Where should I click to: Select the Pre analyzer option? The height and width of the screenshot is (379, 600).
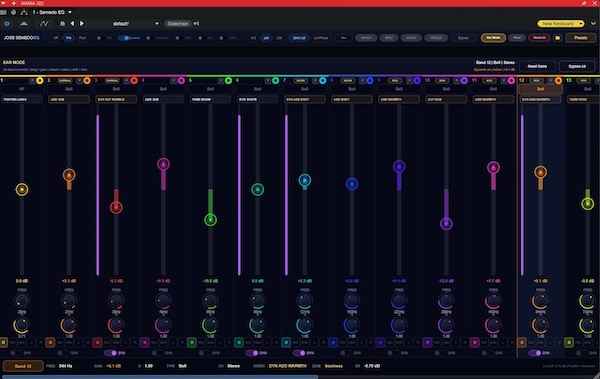tap(68, 38)
